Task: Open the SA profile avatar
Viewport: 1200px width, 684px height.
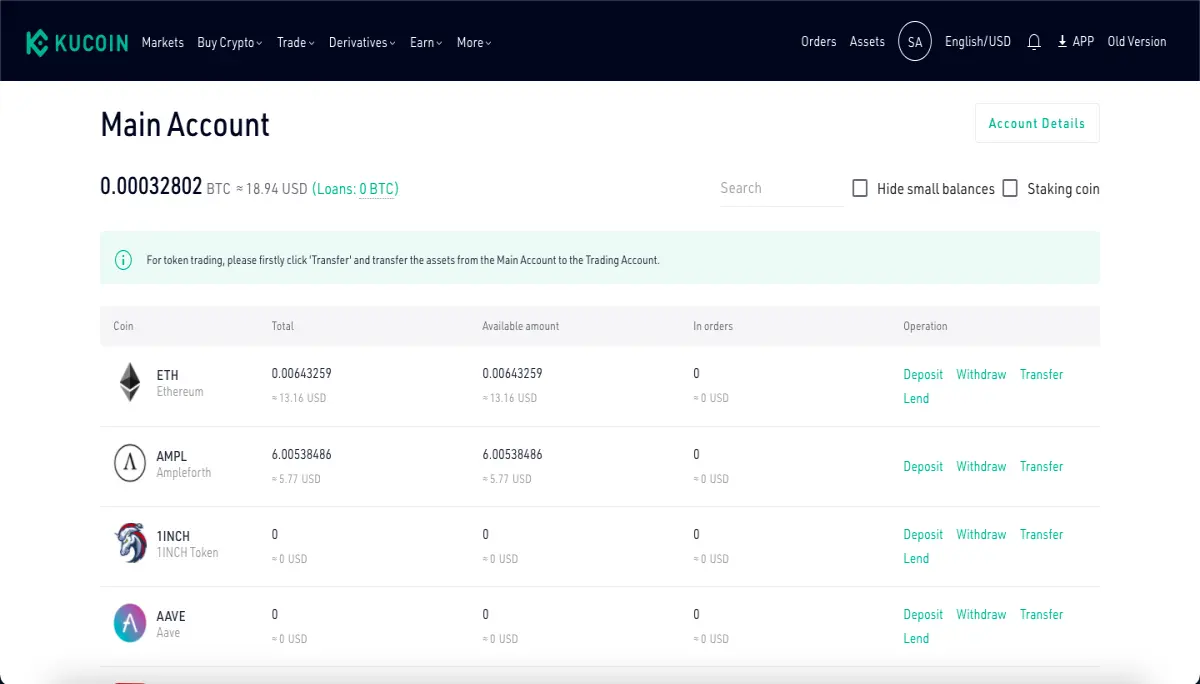Action: 915,41
